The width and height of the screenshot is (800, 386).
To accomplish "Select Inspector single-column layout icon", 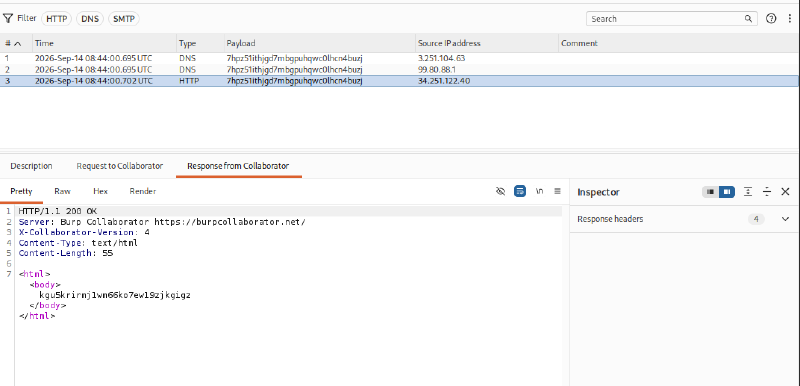I will point(710,192).
